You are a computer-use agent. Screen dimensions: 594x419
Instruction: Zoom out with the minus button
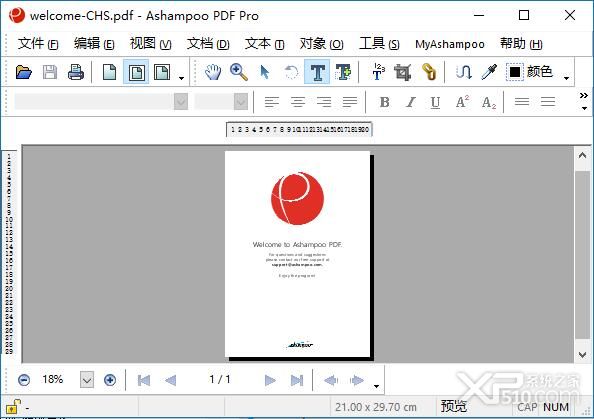[24, 380]
